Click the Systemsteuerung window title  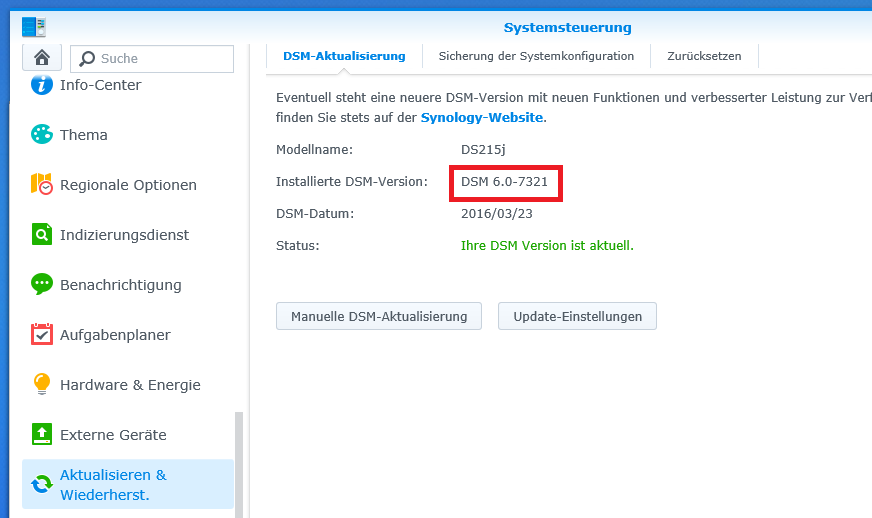(567, 27)
